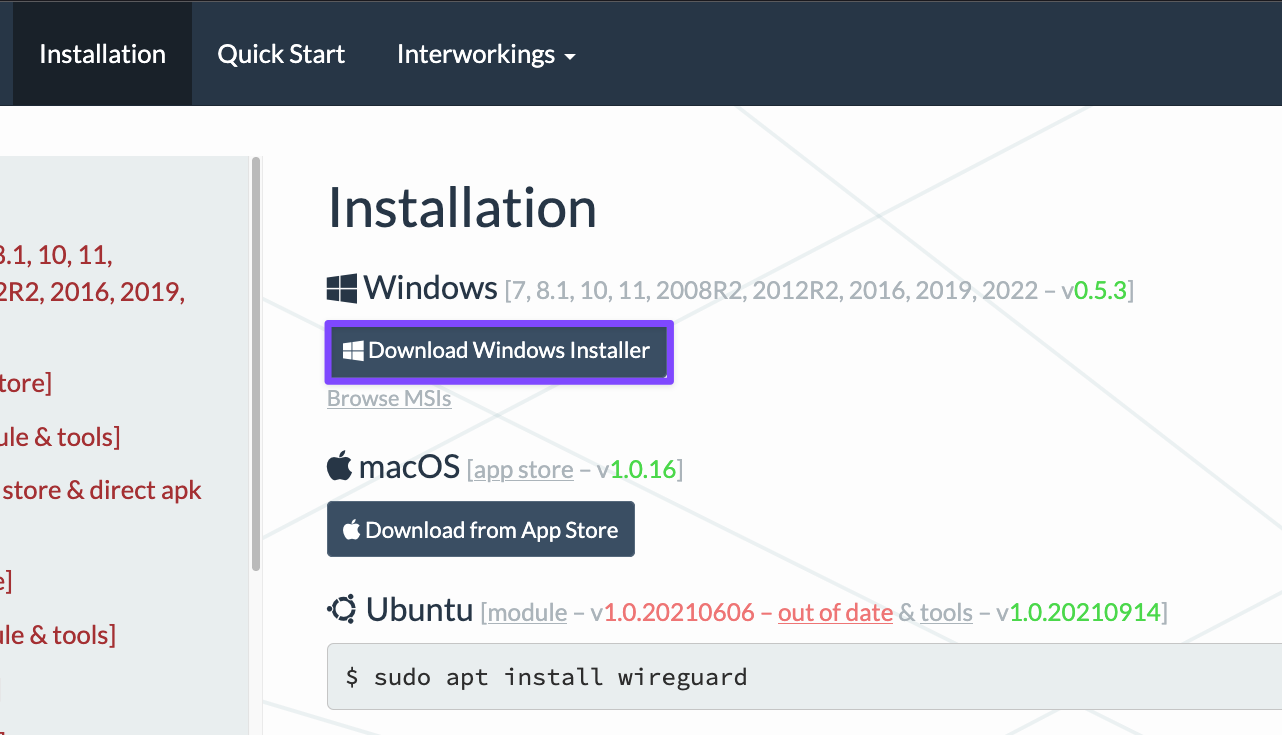Expand the Interworkings dropdown menu
The height and width of the screenshot is (735, 1282).
(x=486, y=54)
